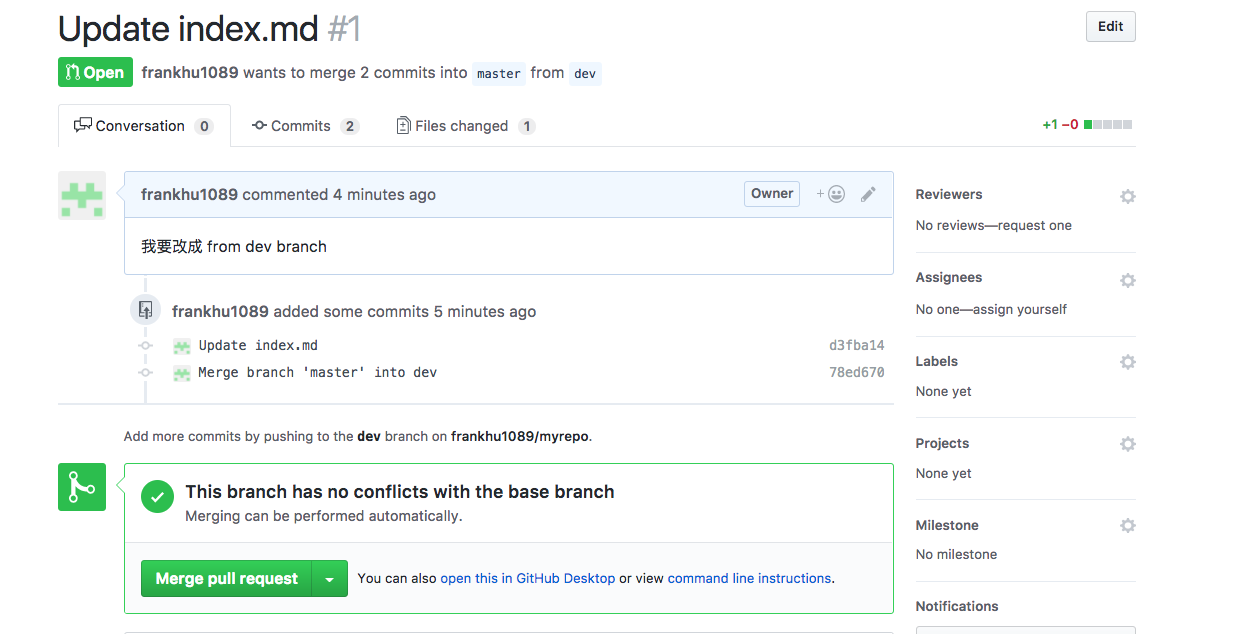This screenshot has width=1239, height=634.
Task: Click the green Open status badge
Action: 95,72
